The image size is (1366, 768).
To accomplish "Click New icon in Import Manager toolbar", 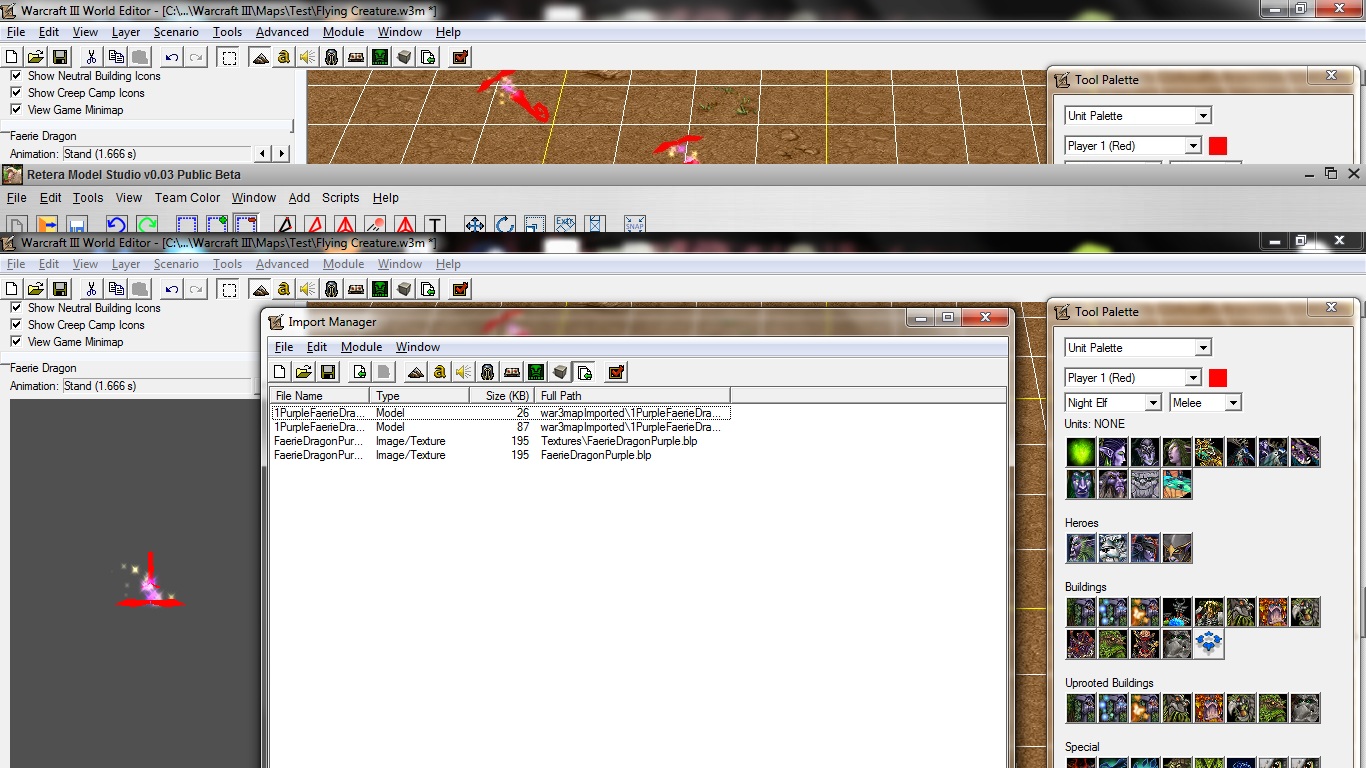I will click(x=280, y=372).
